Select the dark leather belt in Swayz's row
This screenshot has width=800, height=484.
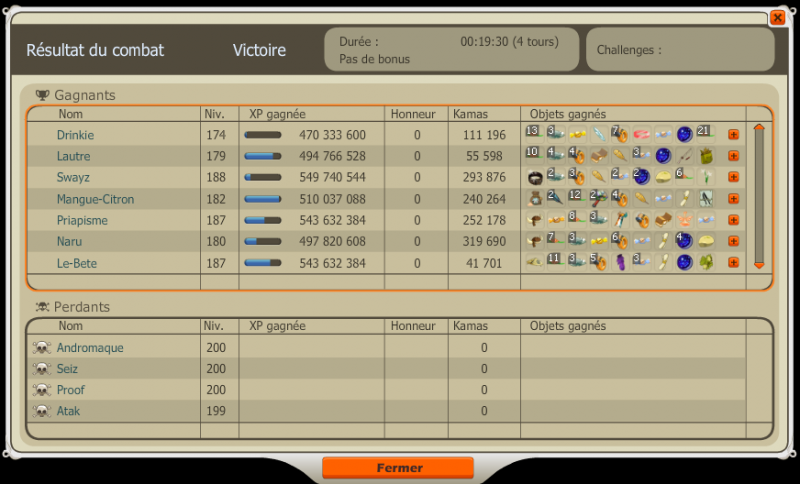(534, 177)
